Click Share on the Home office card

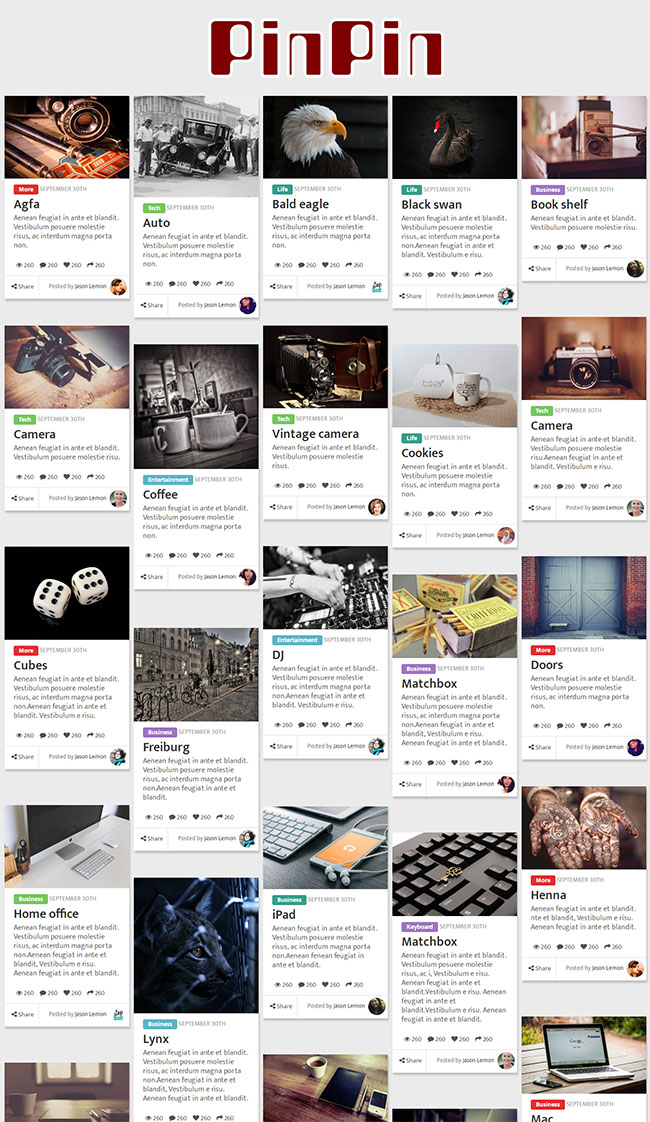22,1014
